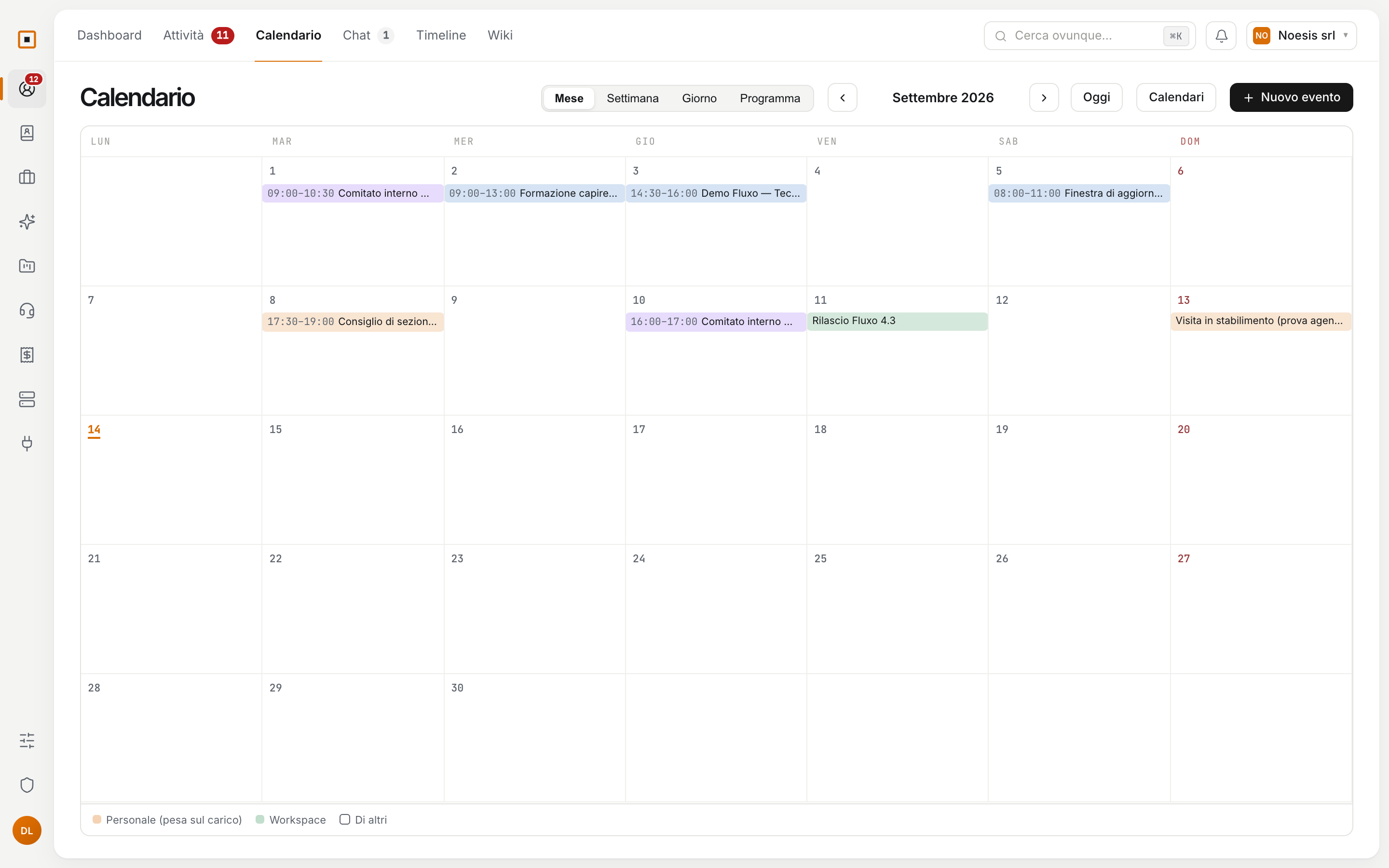Select day 22 cell
The image size is (1389, 868).
click(353, 609)
